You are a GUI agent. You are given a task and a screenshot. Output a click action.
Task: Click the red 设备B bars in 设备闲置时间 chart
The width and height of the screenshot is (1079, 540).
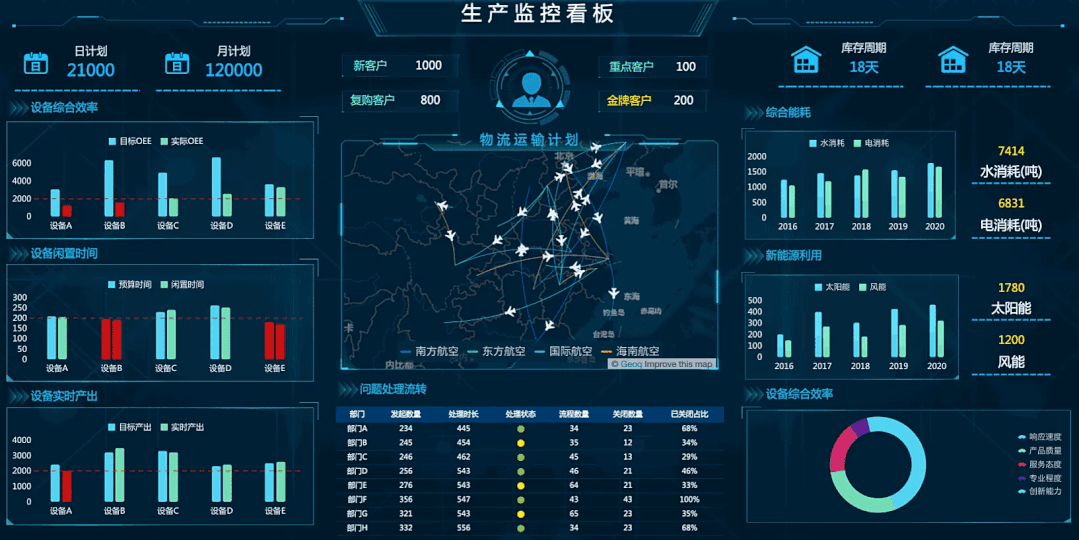111,339
